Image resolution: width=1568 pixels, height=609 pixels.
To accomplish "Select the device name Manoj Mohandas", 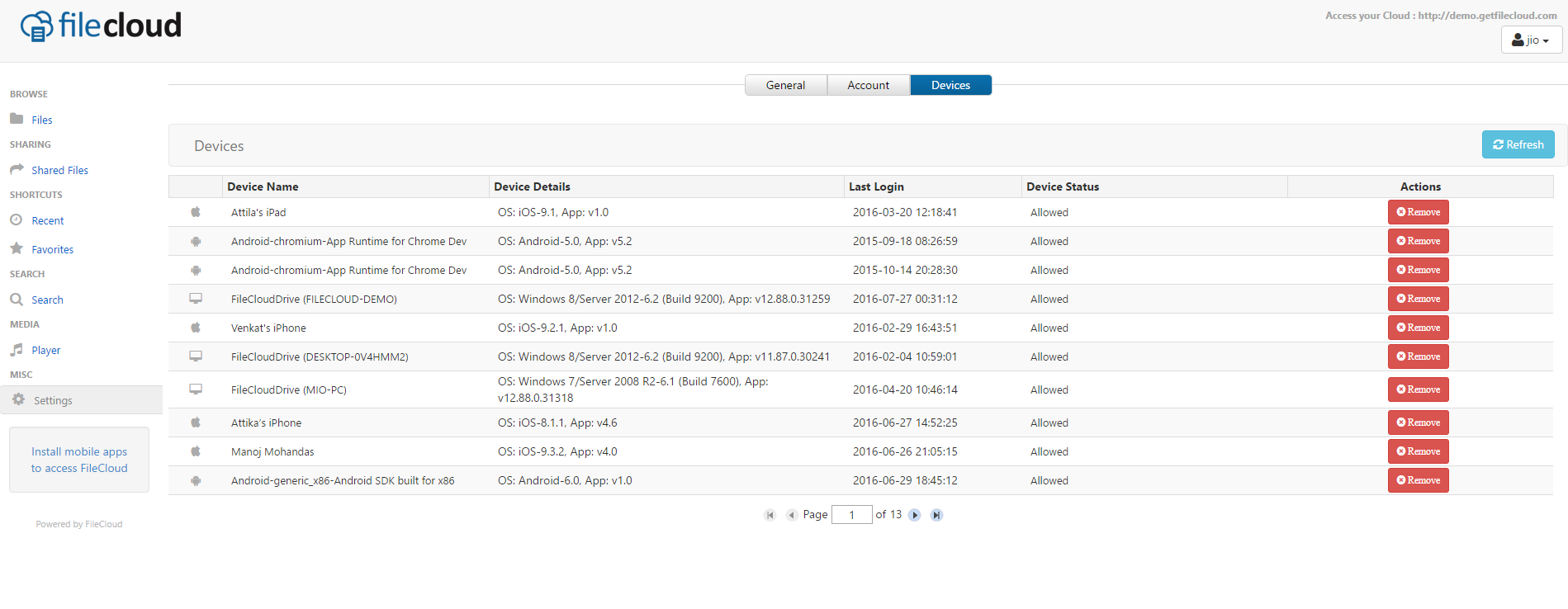I will (x=272, y=451).
